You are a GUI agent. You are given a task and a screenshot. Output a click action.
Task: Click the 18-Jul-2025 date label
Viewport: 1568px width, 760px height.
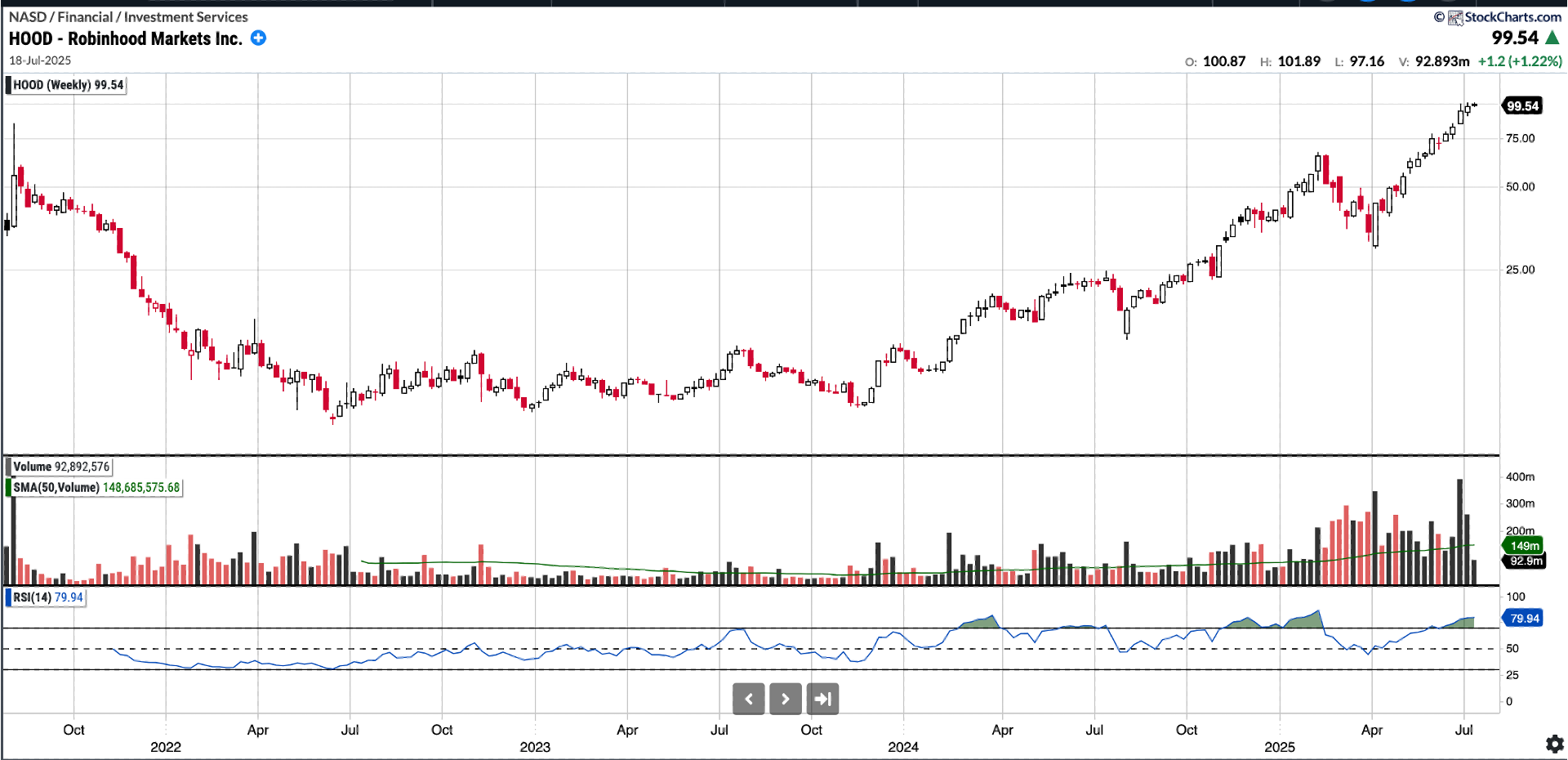pos(40,60)
